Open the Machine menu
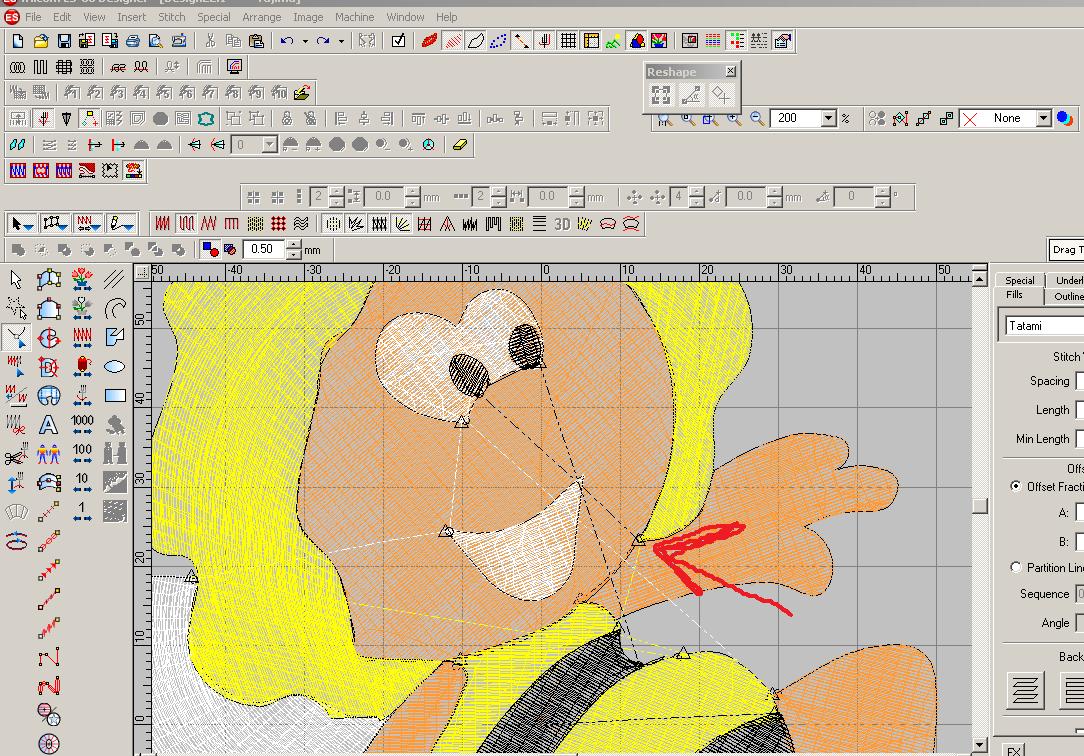This screenshot has width=1084, height=756. click(x=354, y=17)
